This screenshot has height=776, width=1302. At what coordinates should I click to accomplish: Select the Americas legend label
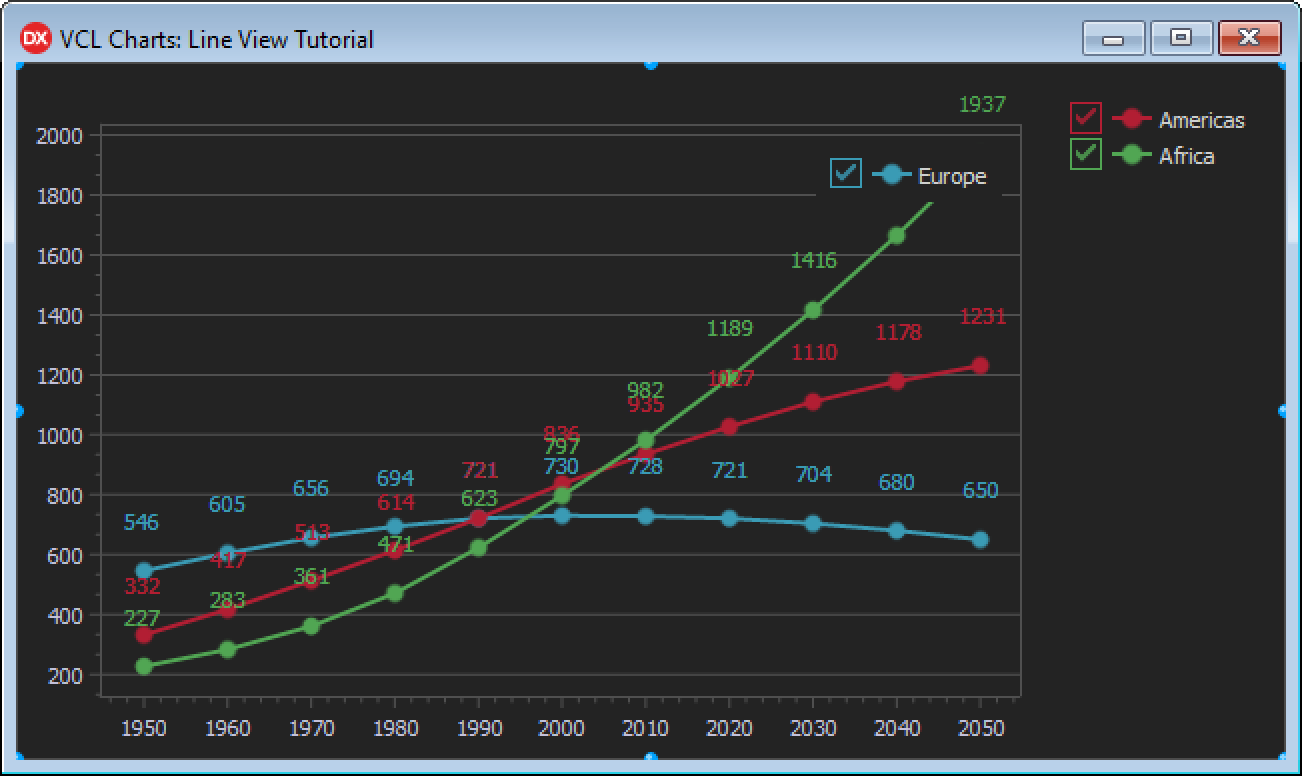coord(1201,120)
